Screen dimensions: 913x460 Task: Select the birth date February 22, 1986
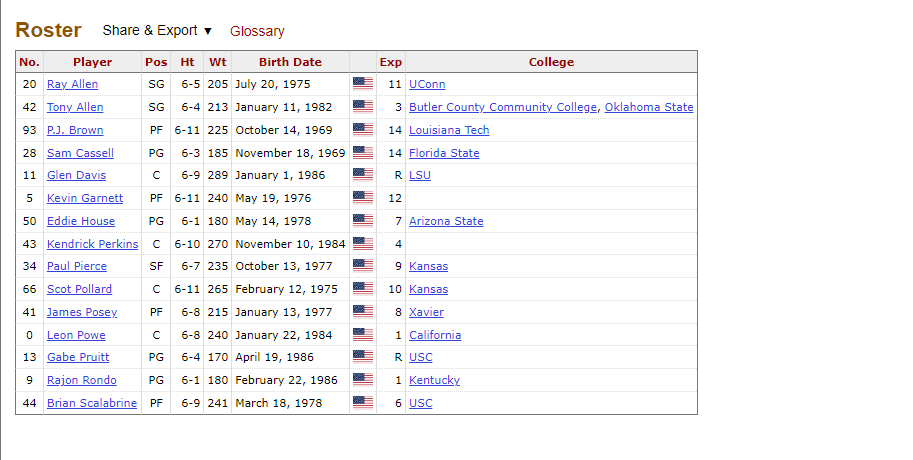coord(286,380)
